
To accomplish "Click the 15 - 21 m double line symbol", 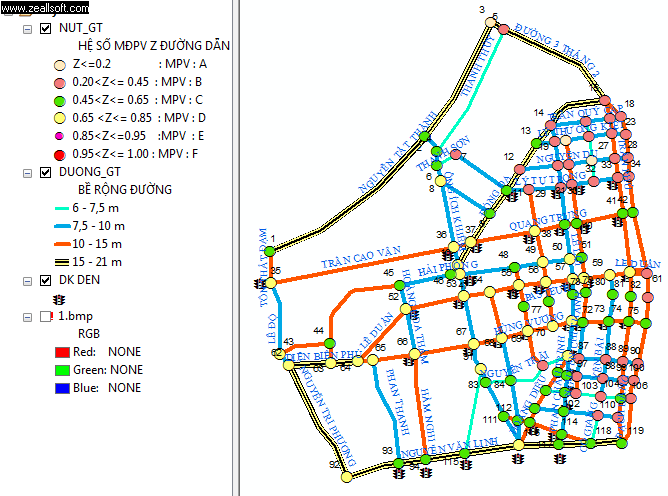I will click(62, 262).
